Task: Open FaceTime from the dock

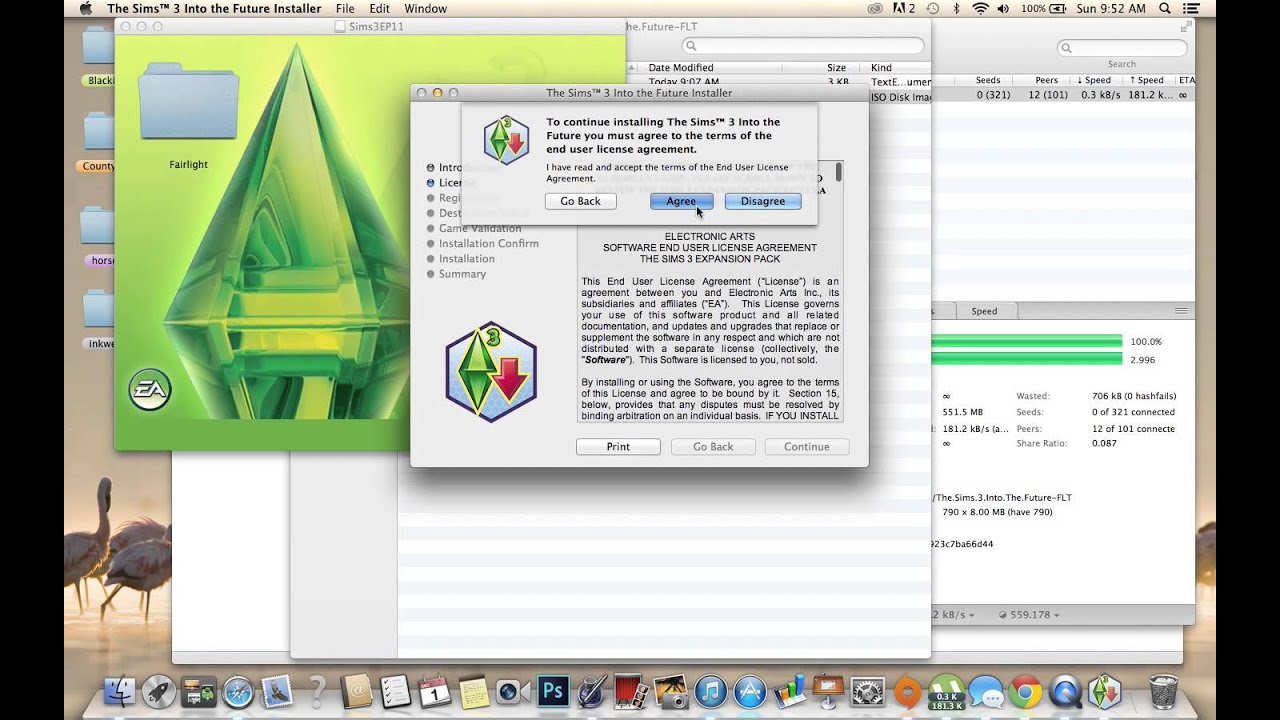Action: click(x=513, y=692)
